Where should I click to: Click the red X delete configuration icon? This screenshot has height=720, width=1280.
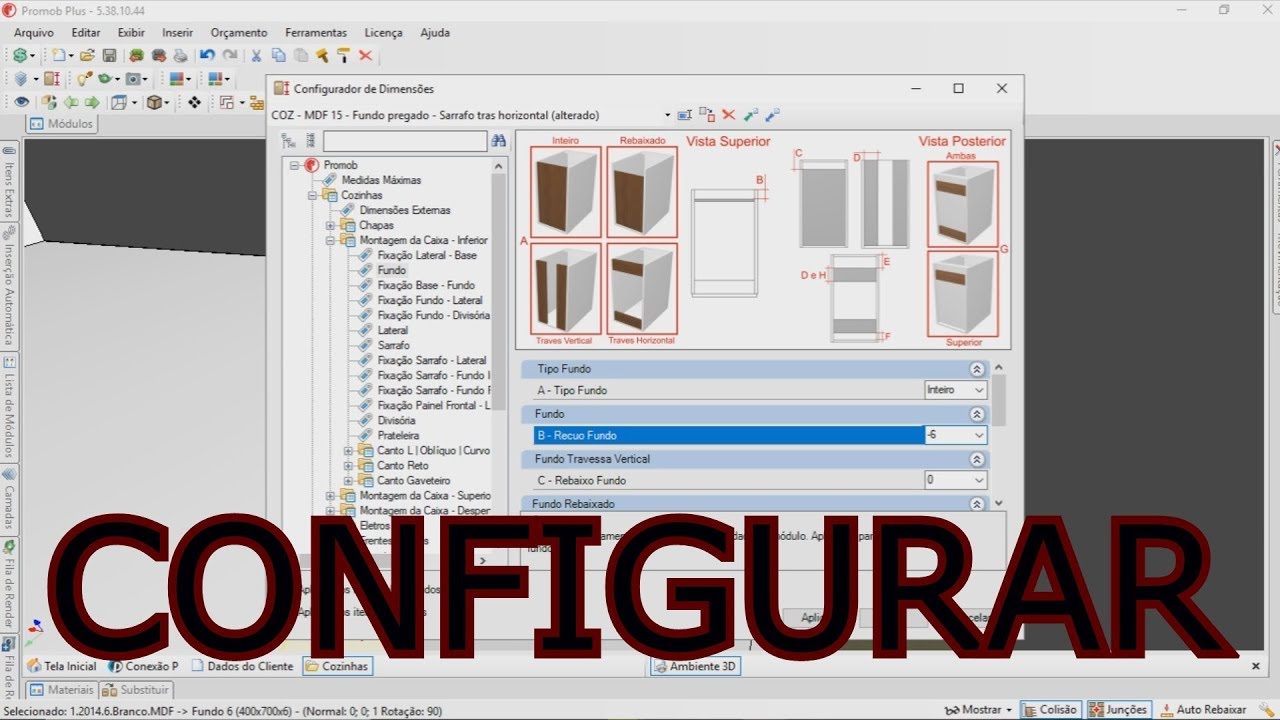coord(728,115)
